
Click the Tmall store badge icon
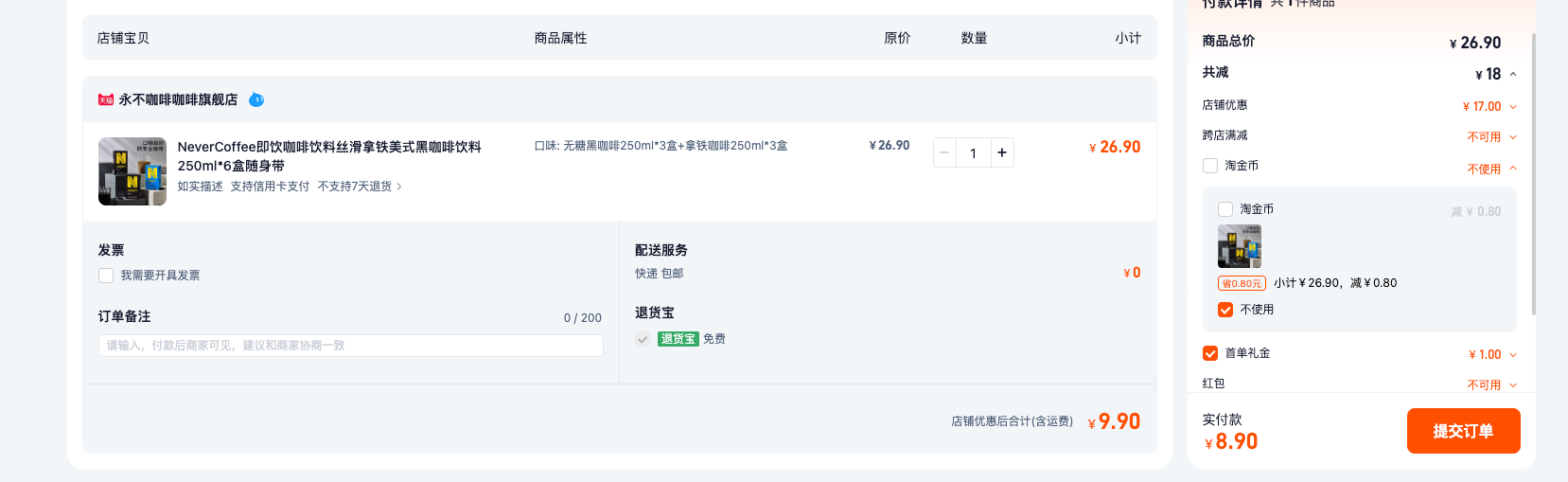(106, 99)
